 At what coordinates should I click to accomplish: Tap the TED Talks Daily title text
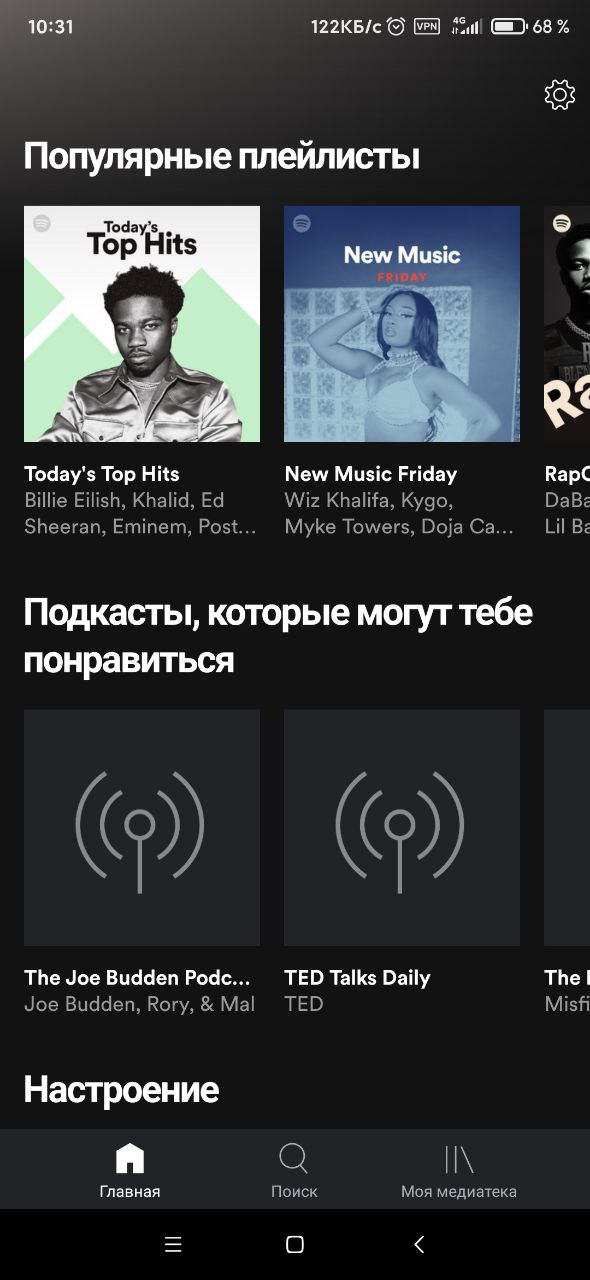tap(357, 978)
